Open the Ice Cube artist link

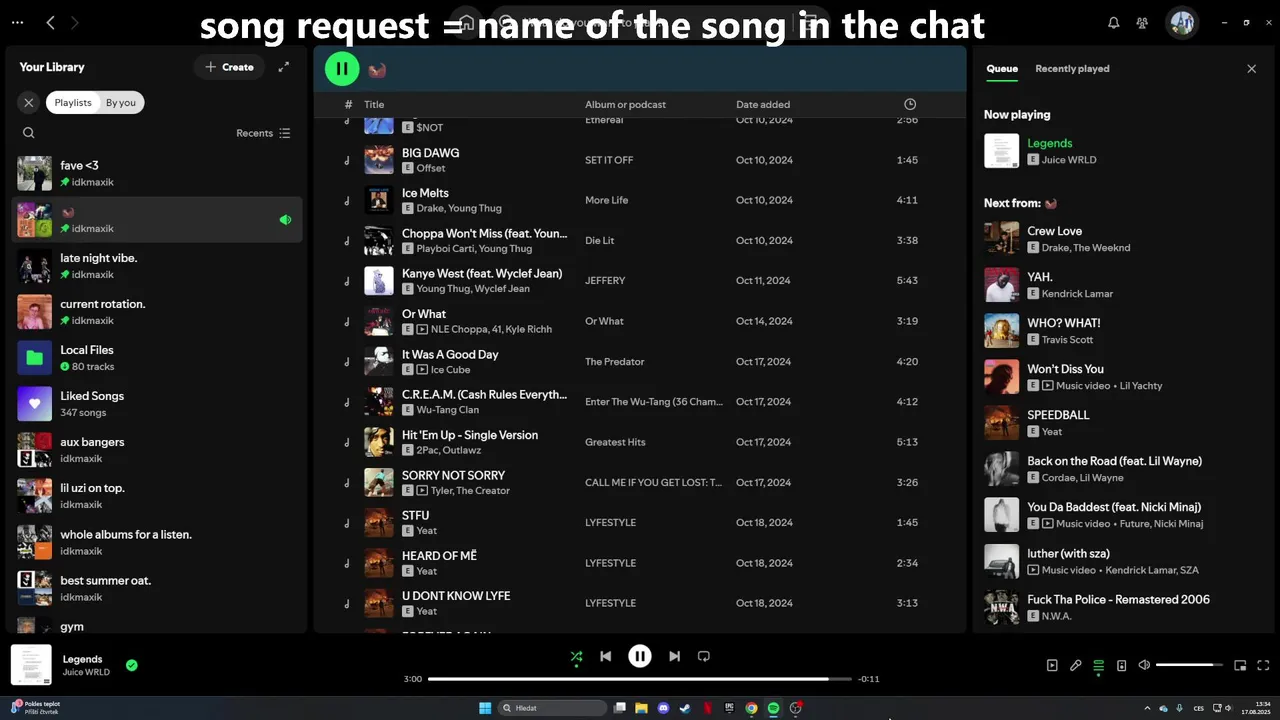point(450,370)
